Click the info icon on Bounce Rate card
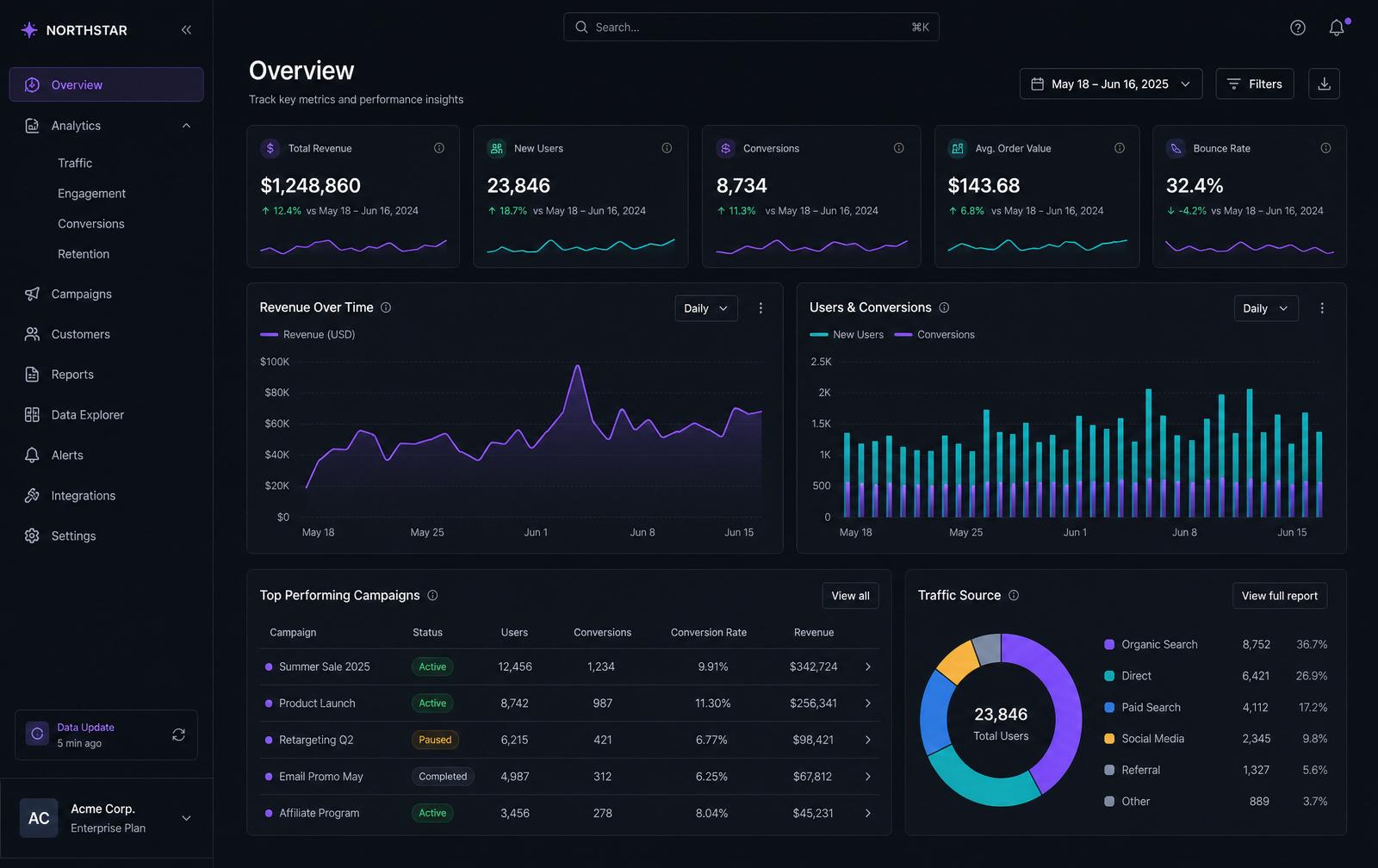The height and width of the screenshot is (868, 1378). (x=1325, y=148)
